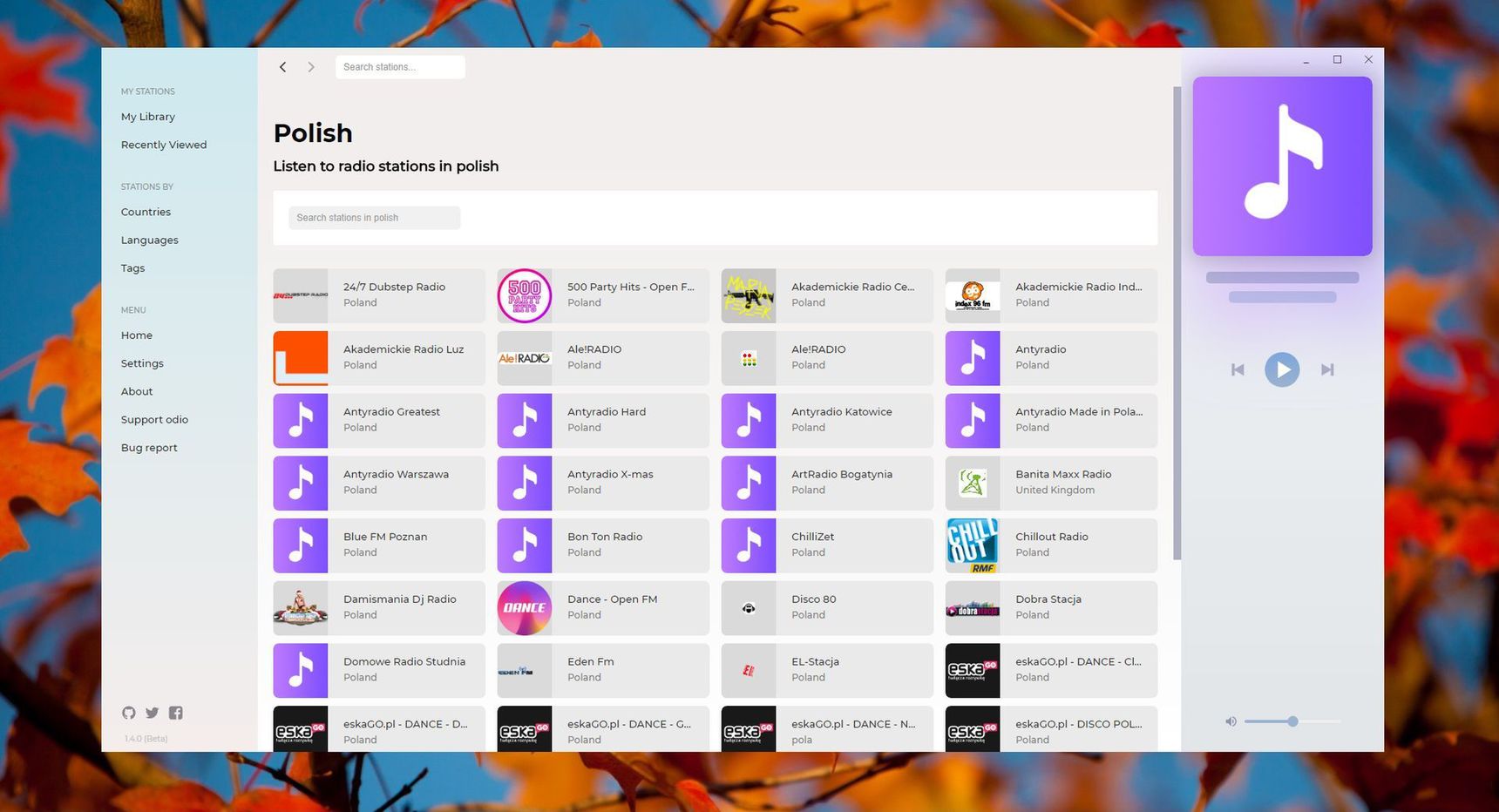The image size is (1499, 812).
Task: Open the Facebook icon in sidebar footer
Action: [x=176, y=713]
